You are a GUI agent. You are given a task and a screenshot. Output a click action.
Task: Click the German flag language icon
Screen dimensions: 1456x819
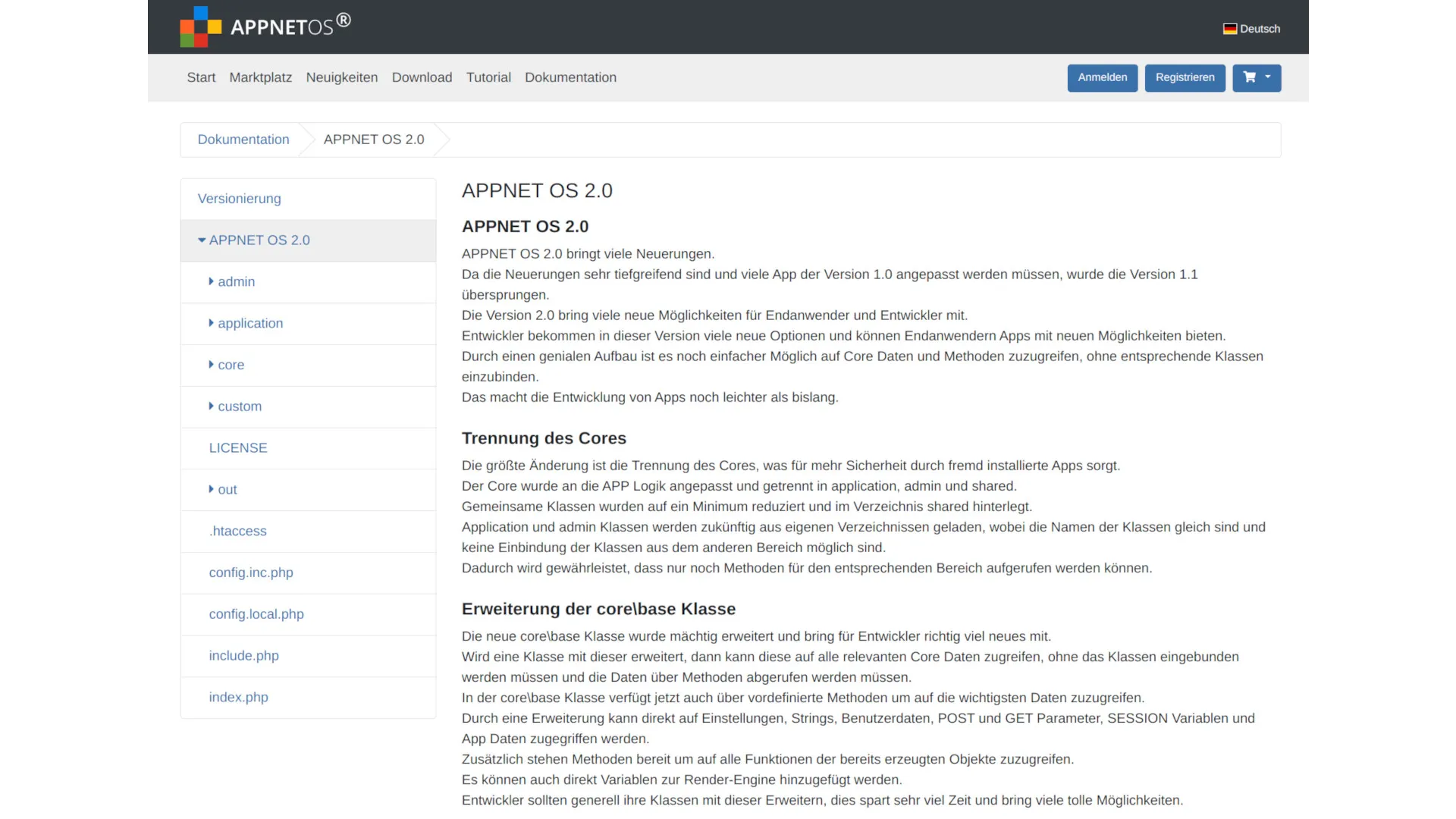point(1229,28)
